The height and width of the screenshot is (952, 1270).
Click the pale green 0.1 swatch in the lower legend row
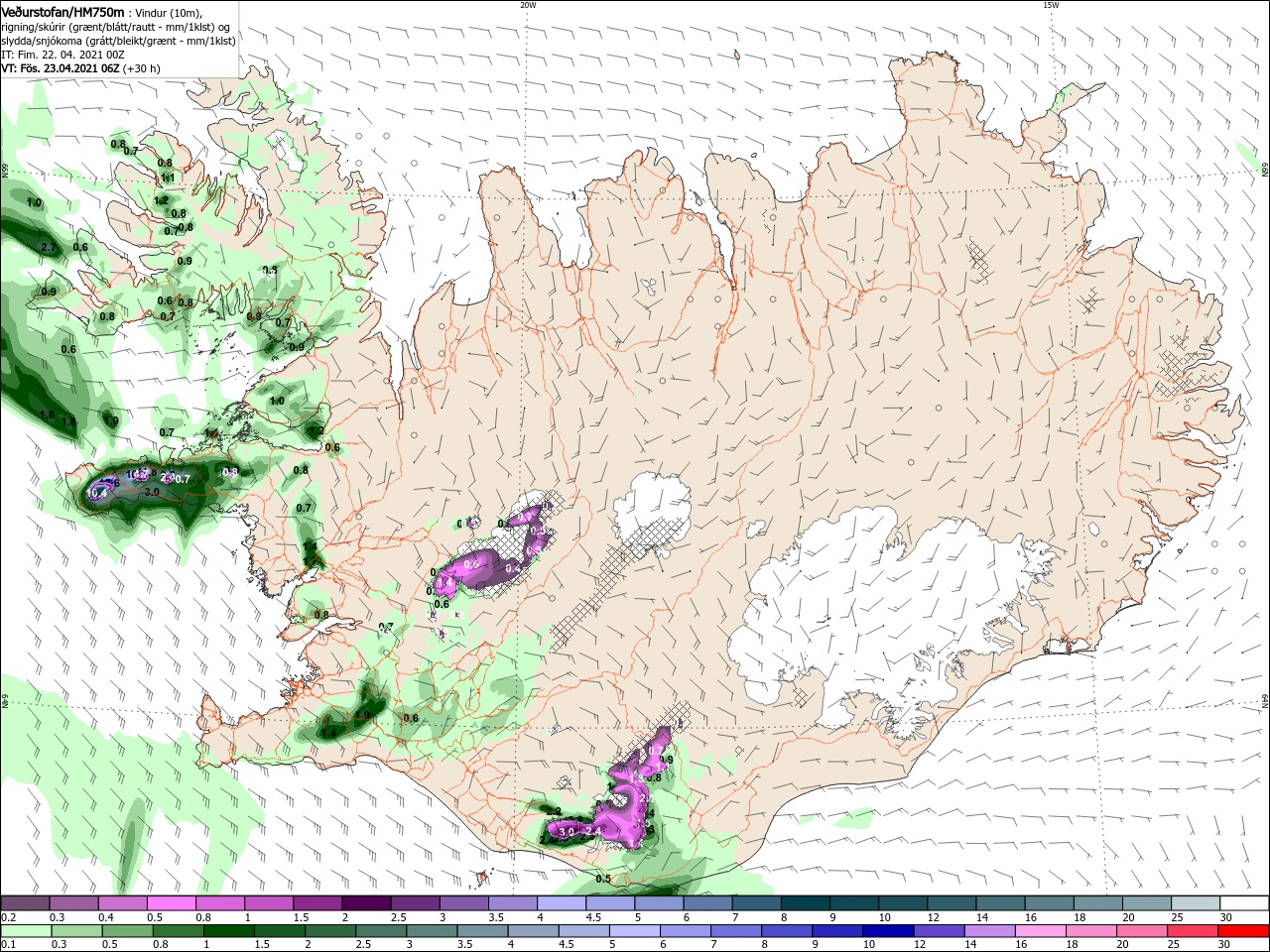click(25, 932)
